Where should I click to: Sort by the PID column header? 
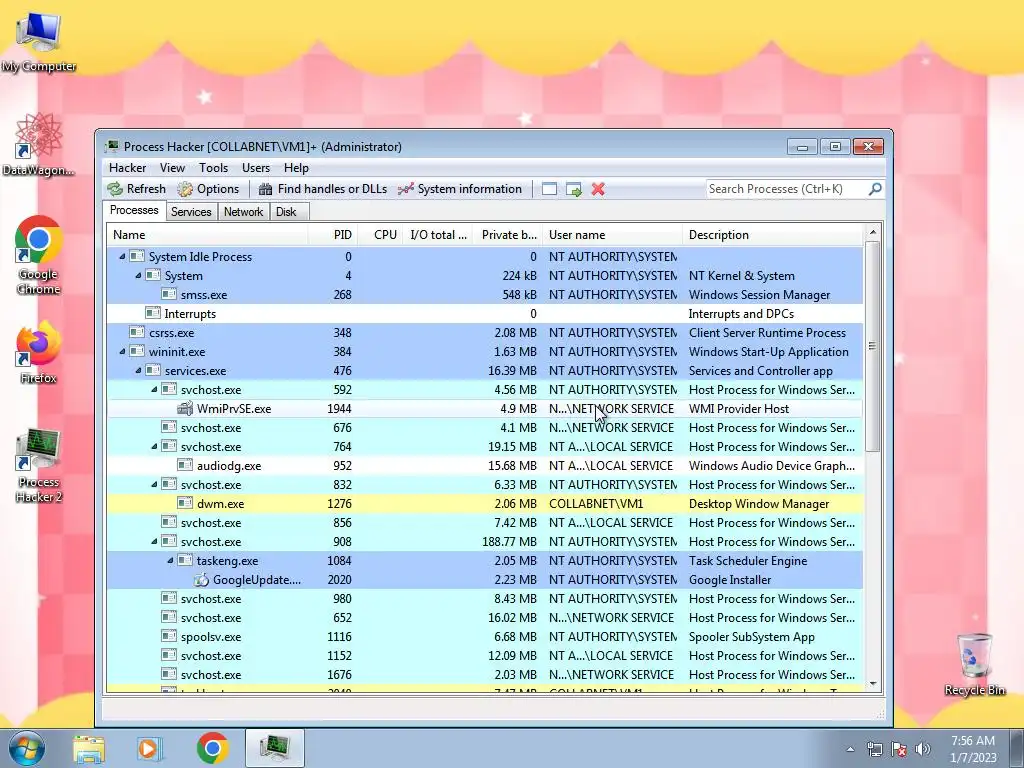click(332, 234)
